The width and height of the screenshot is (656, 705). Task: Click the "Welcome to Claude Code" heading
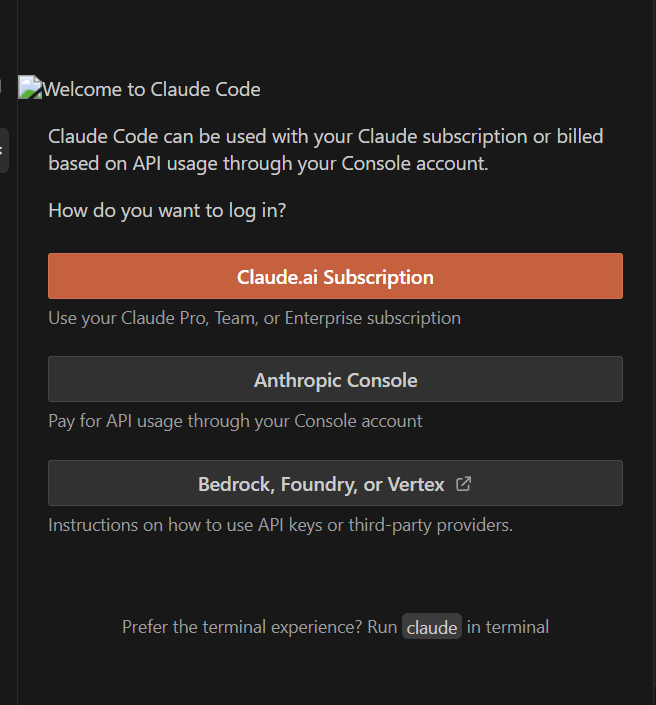click(152, 89)
